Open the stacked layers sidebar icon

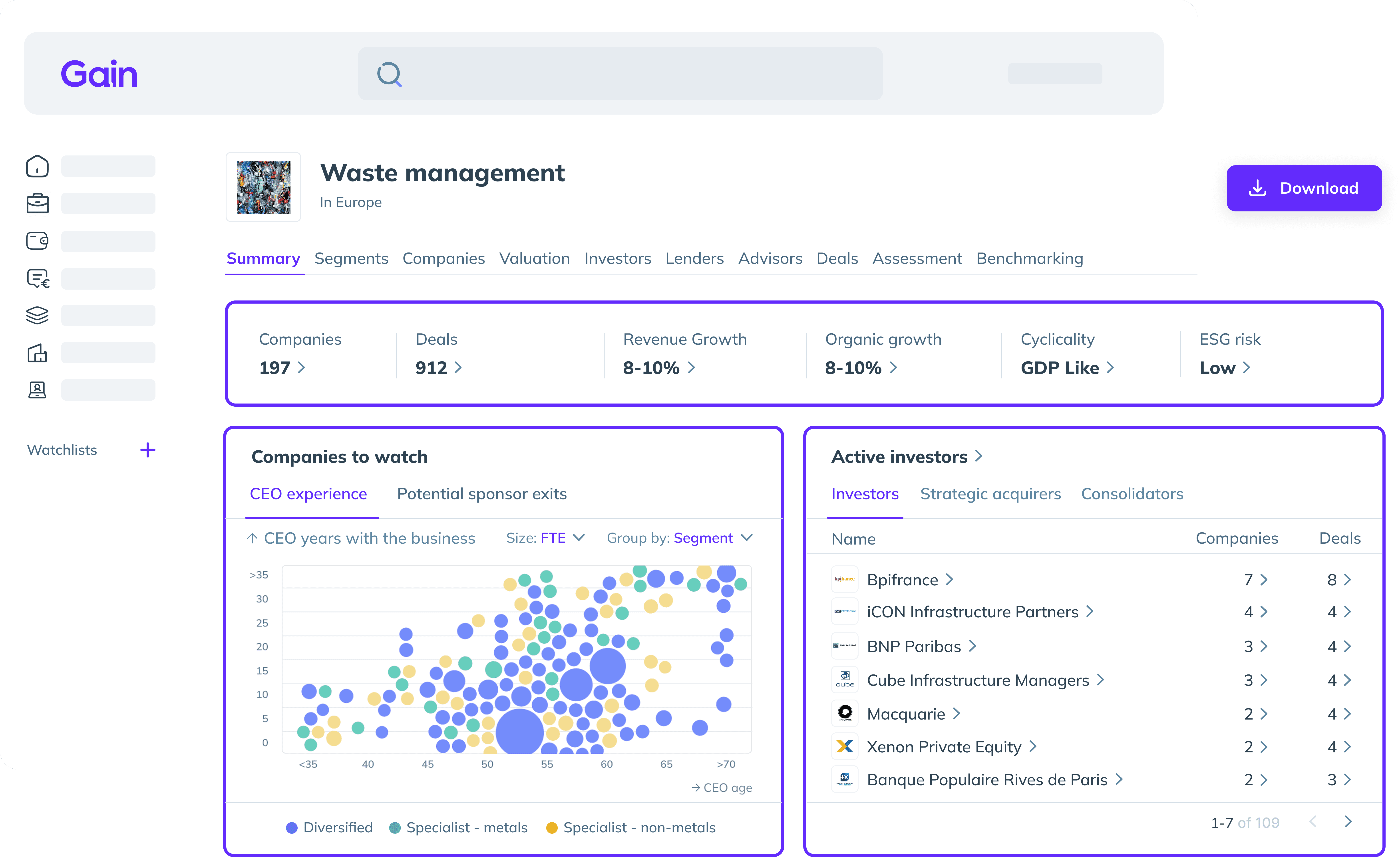[x=38, y=315]
